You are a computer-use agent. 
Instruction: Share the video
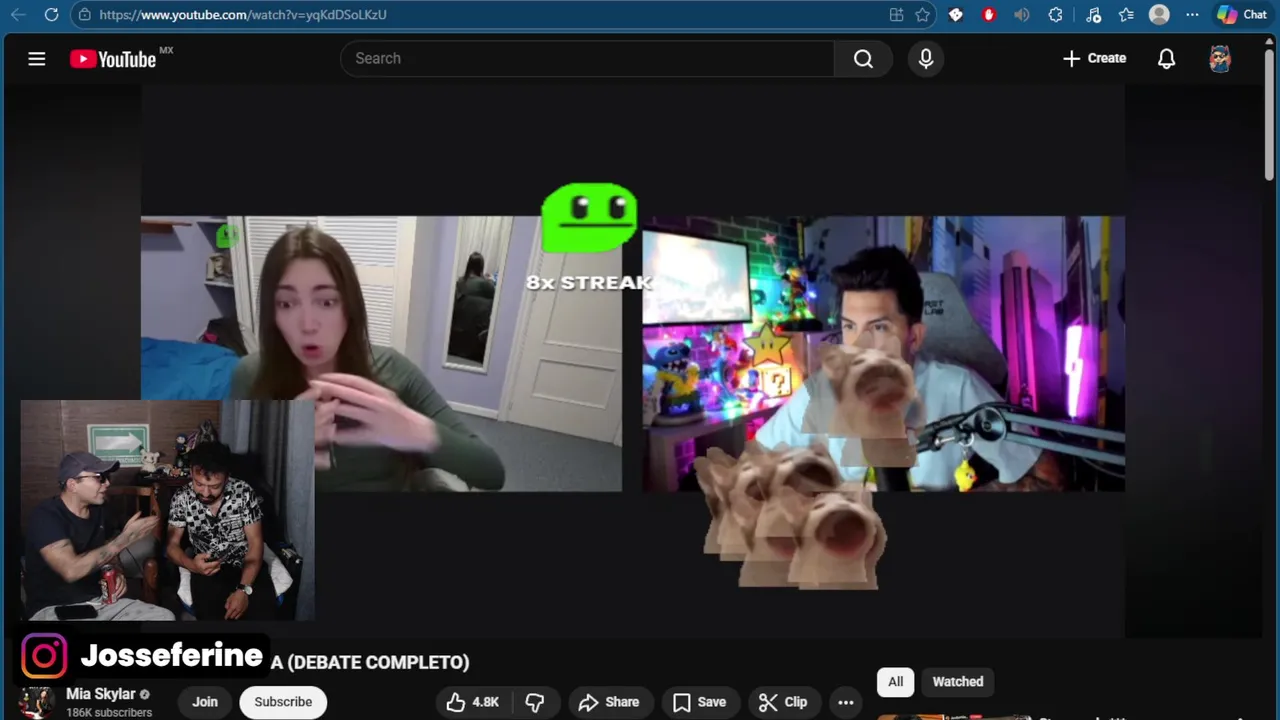(x=609, y=702)
